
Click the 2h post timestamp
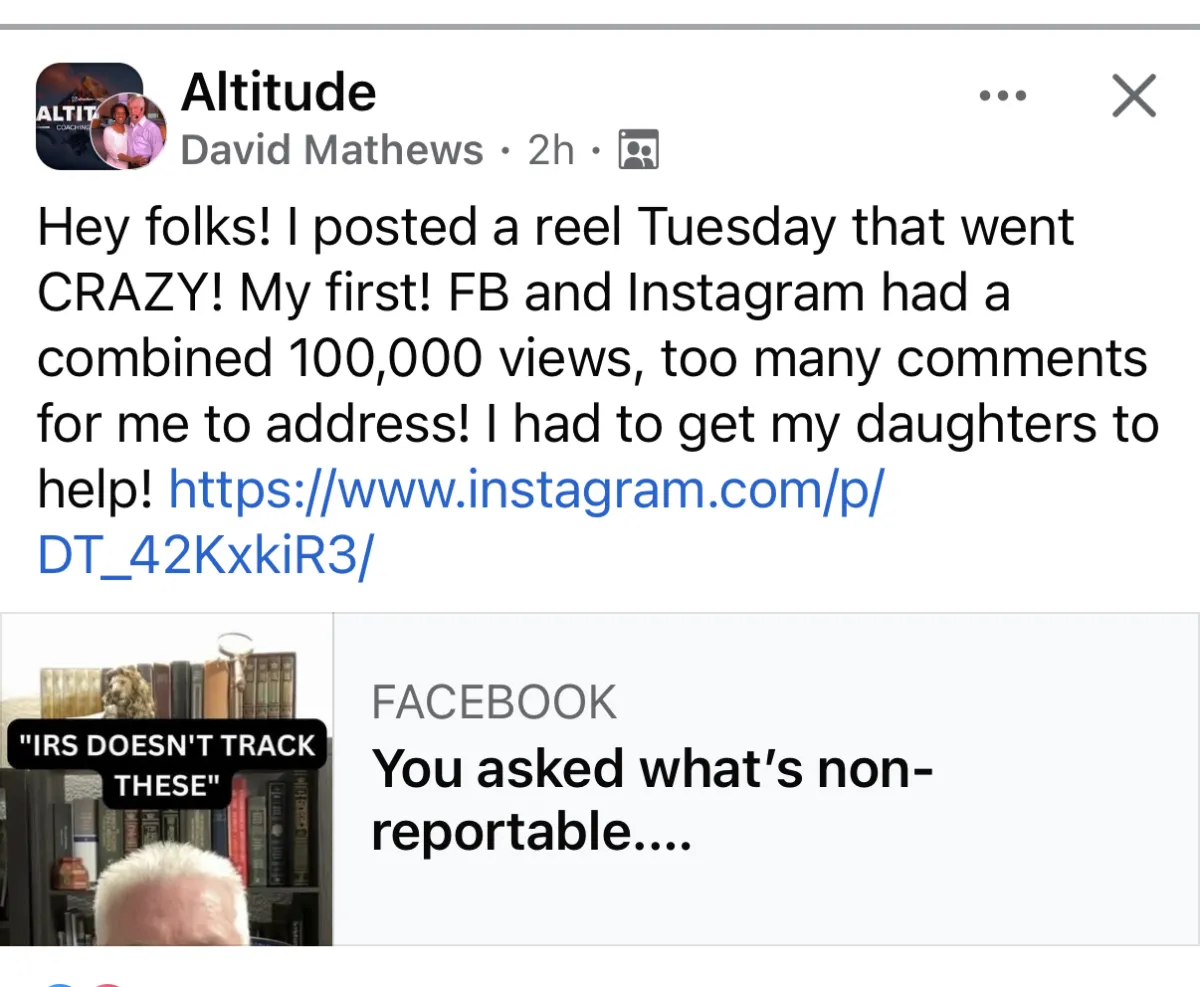tap(551, 151)
